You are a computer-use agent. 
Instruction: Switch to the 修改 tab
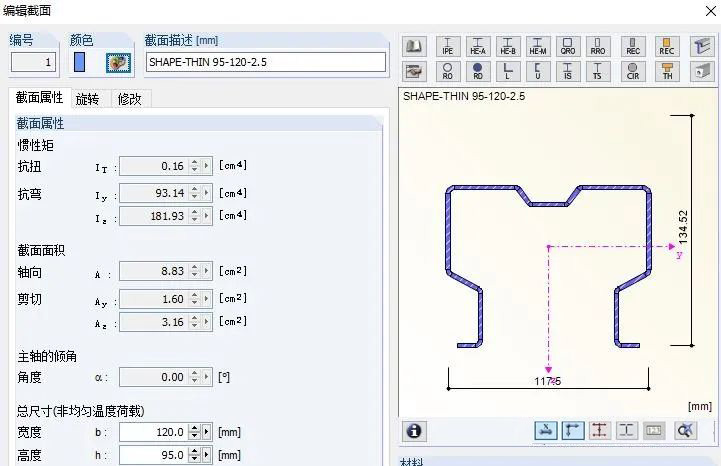point(129,99)
